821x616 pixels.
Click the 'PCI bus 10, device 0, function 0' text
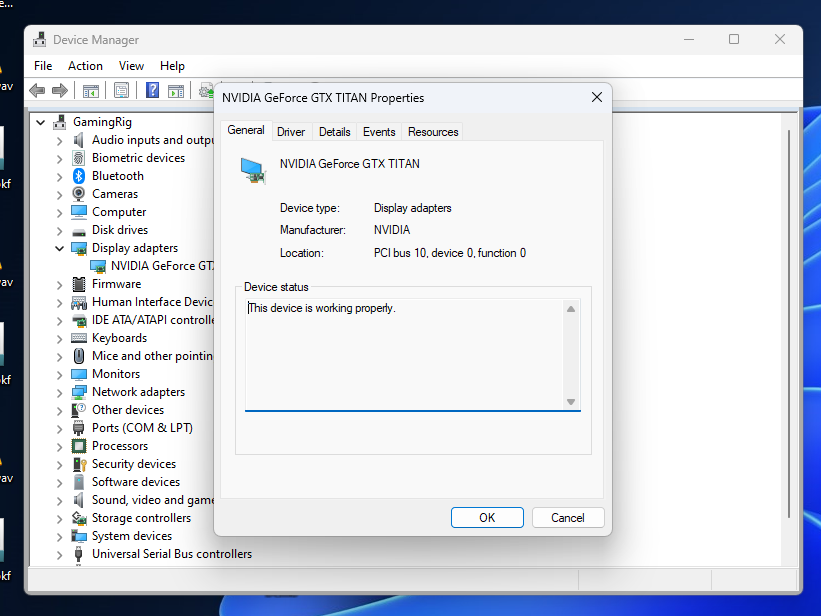pyautogui.click(x=450, y=253)
